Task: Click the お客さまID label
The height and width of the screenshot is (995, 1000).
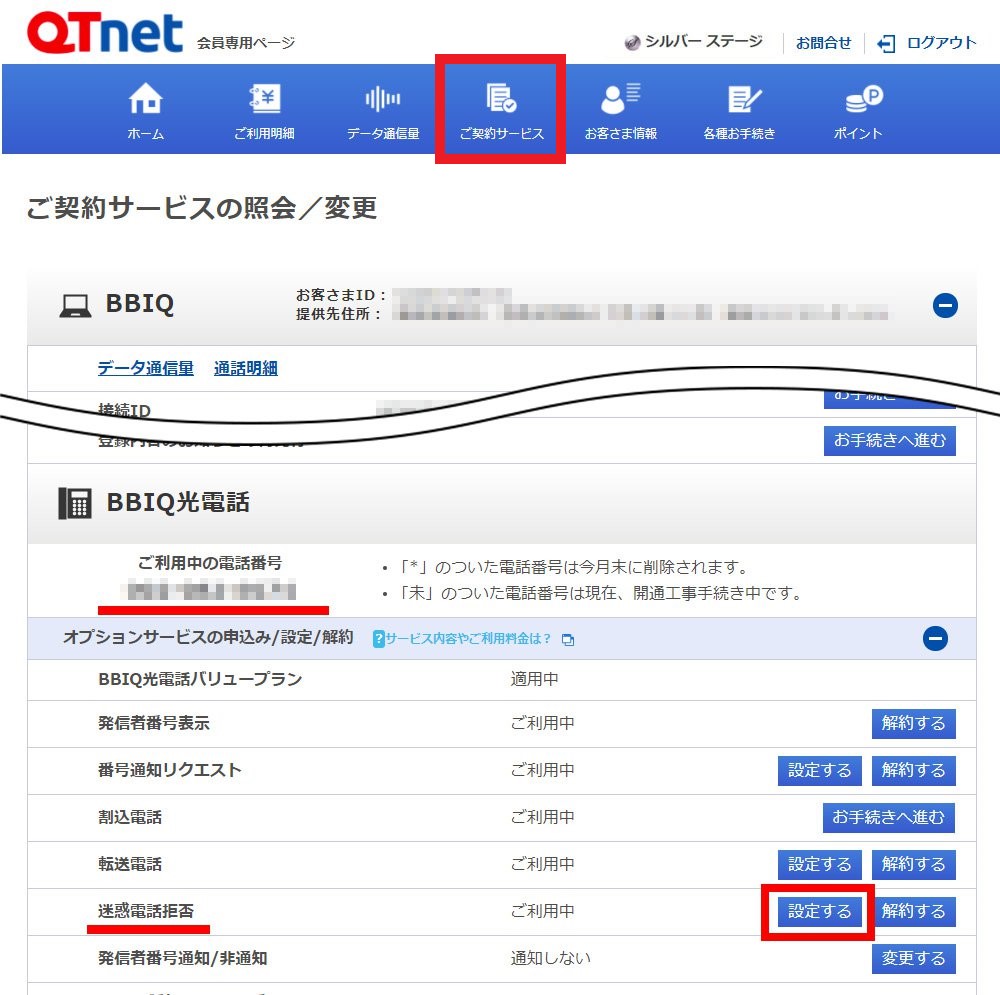Action: tap(341, 295)
